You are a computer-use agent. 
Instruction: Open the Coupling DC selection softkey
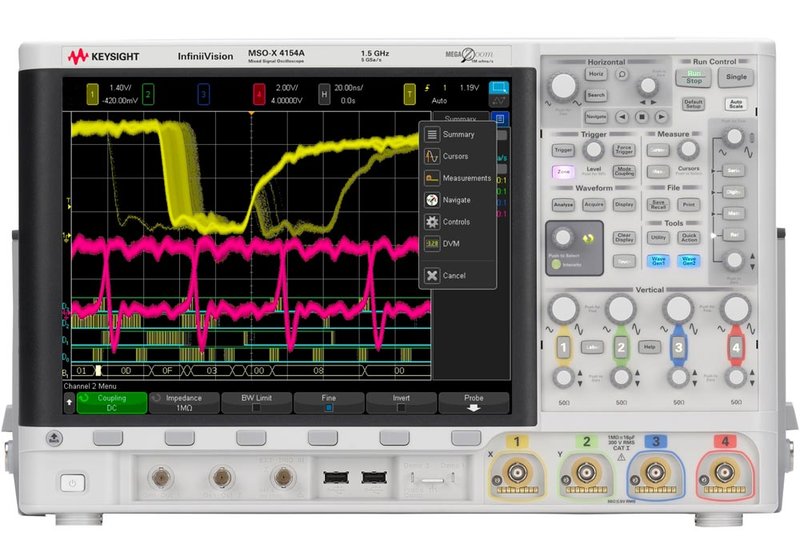[112, 402]
